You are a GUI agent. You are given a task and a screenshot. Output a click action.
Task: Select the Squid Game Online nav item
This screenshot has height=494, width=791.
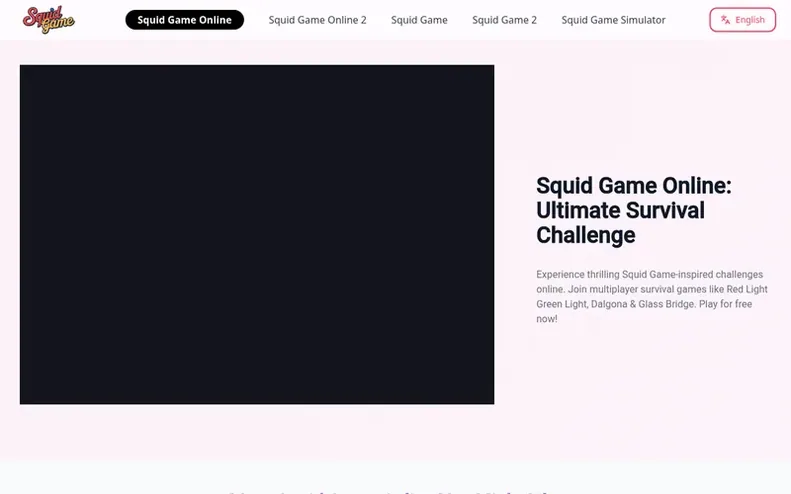click(185, 20)
